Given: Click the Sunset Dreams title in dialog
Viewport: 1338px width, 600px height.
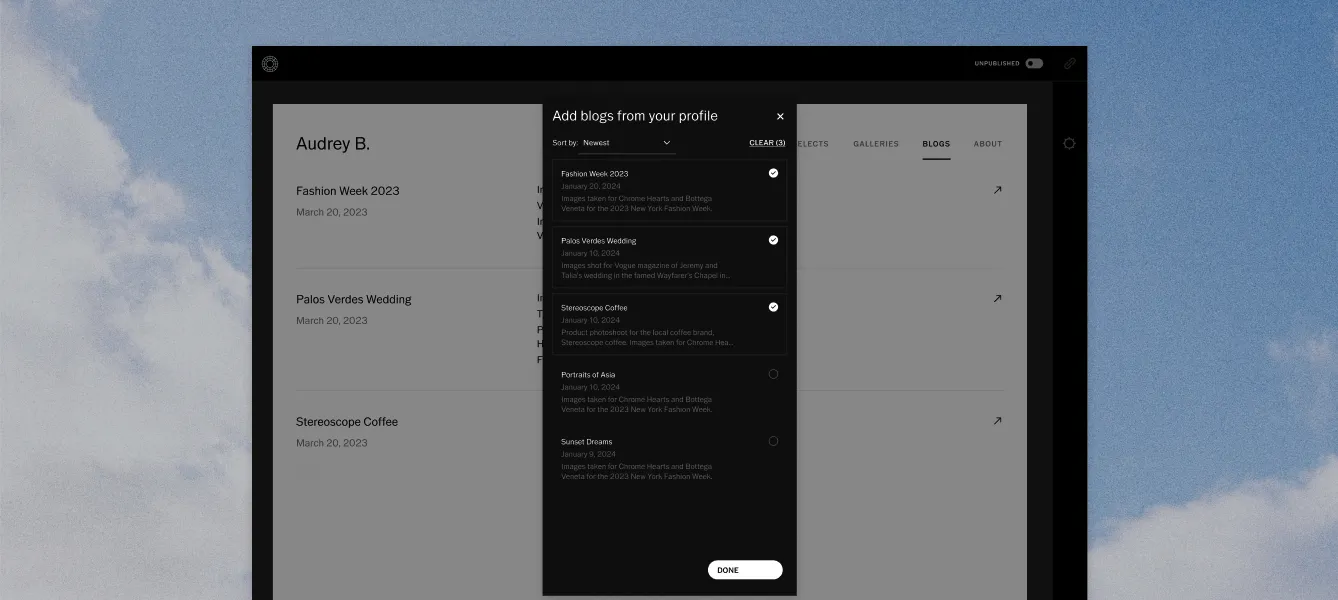Looking at the screenshot, I should click(x=586, y=442).
